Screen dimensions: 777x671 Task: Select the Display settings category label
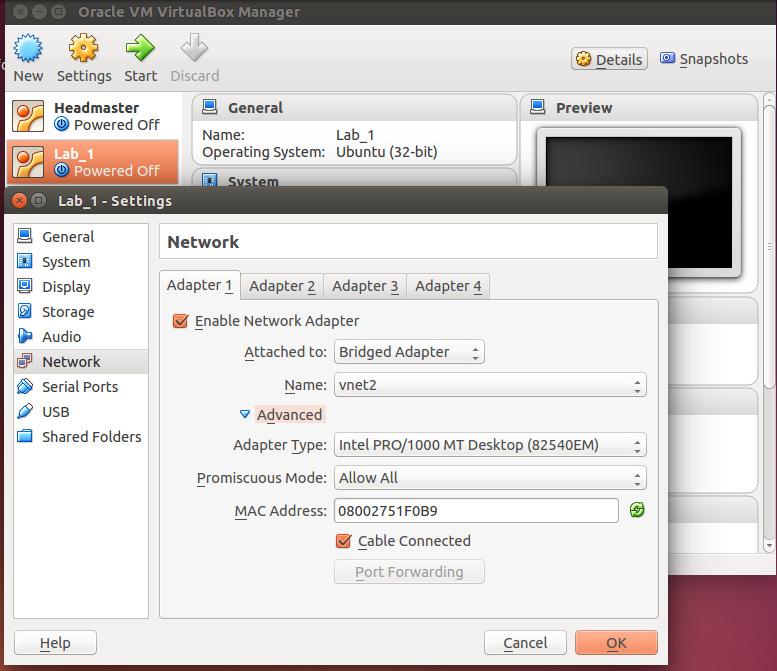tap(66, 287)
